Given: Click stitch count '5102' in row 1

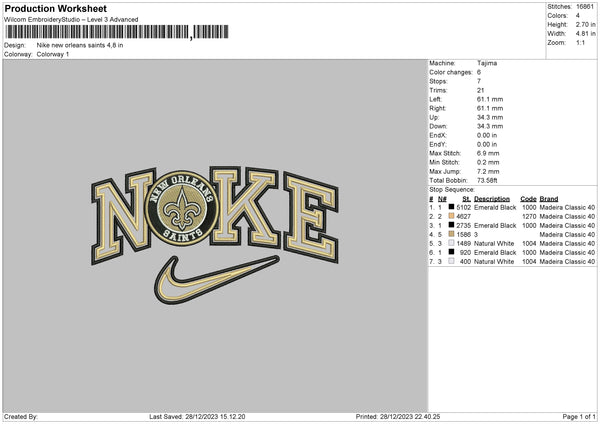Looking at the screenshot, I should click(463, 207).
